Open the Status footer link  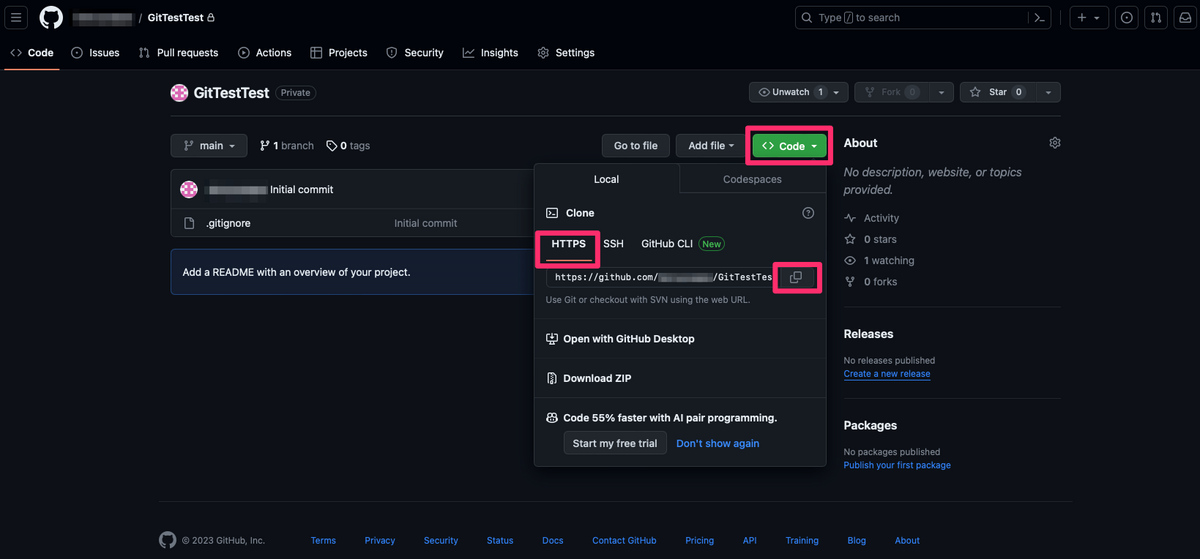point(500,540)
